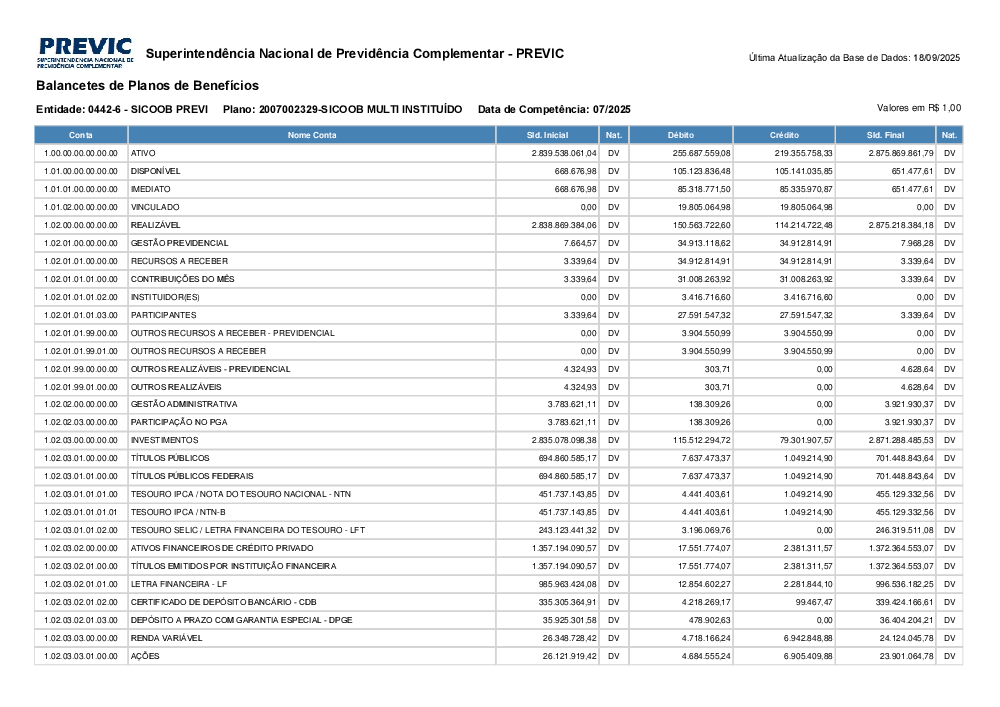Select the Sld. Inicial column header

[x=548, y=135]
